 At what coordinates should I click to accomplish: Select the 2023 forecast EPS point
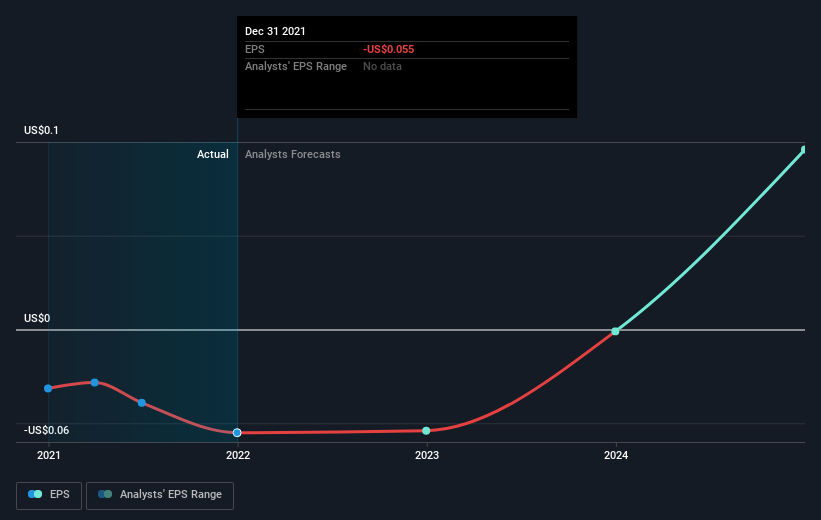[426, 430]
